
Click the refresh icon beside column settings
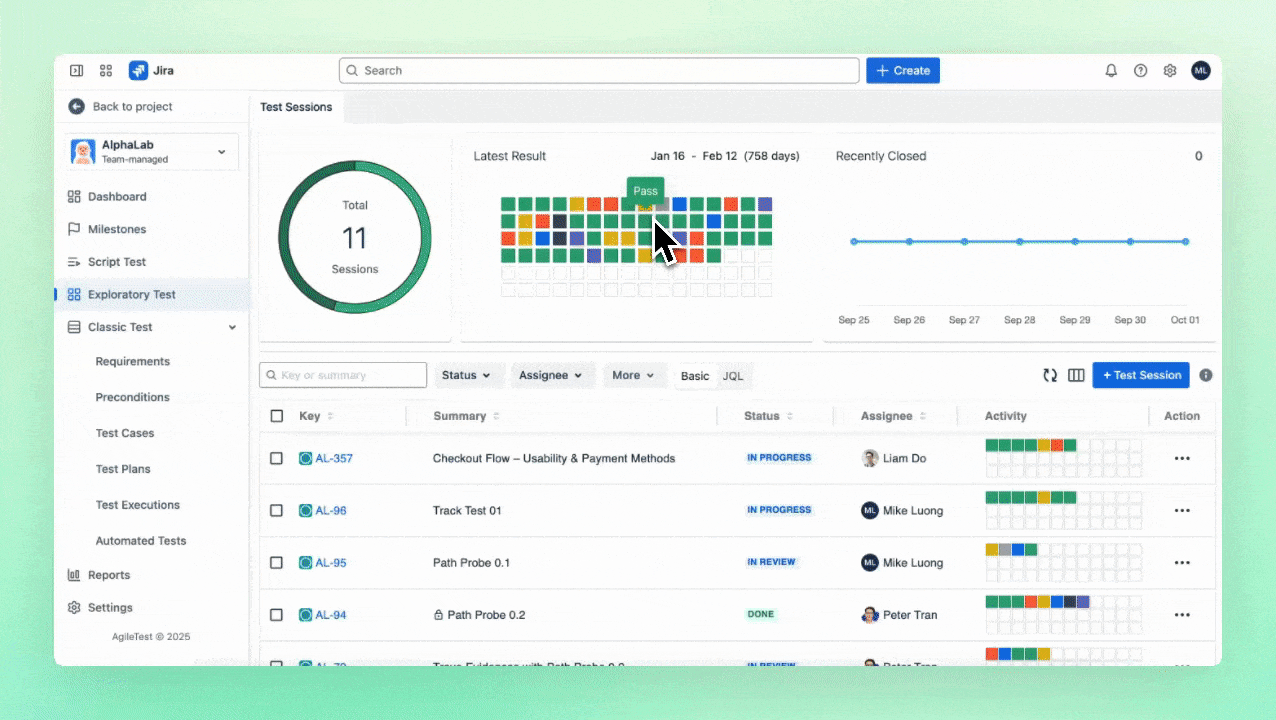1050,375
